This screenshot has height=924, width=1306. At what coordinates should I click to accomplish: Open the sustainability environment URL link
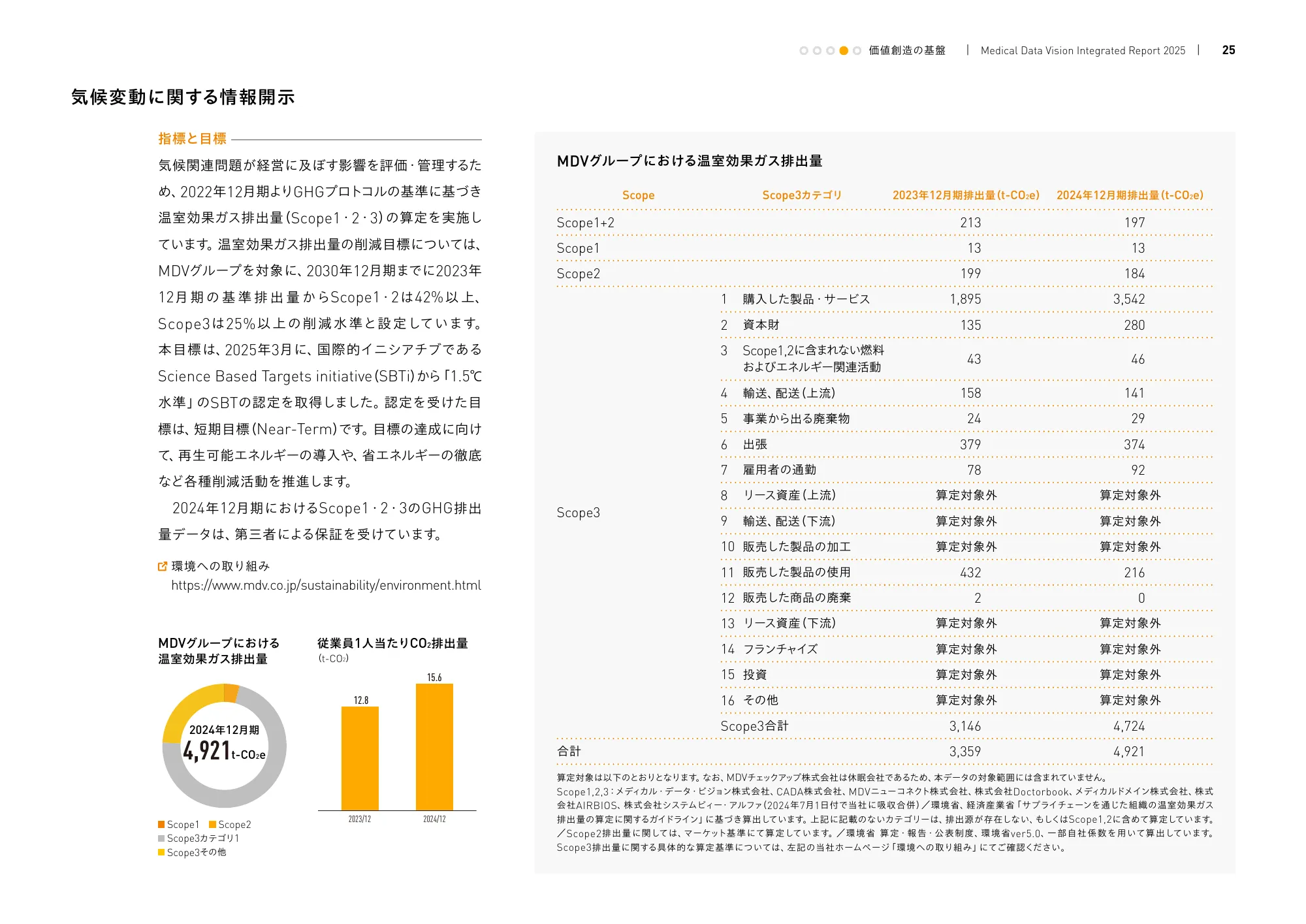[326, 586]
